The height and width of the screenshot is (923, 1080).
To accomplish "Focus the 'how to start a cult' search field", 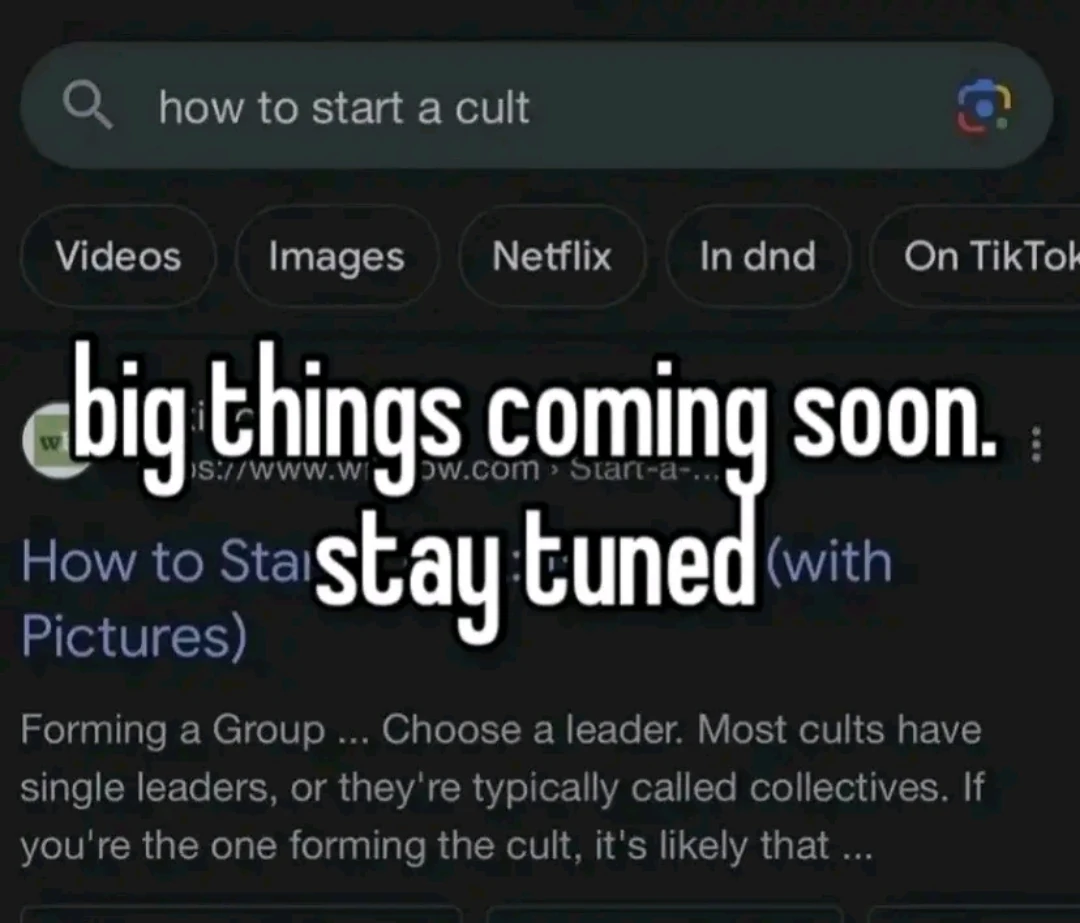I will [536, 106].
